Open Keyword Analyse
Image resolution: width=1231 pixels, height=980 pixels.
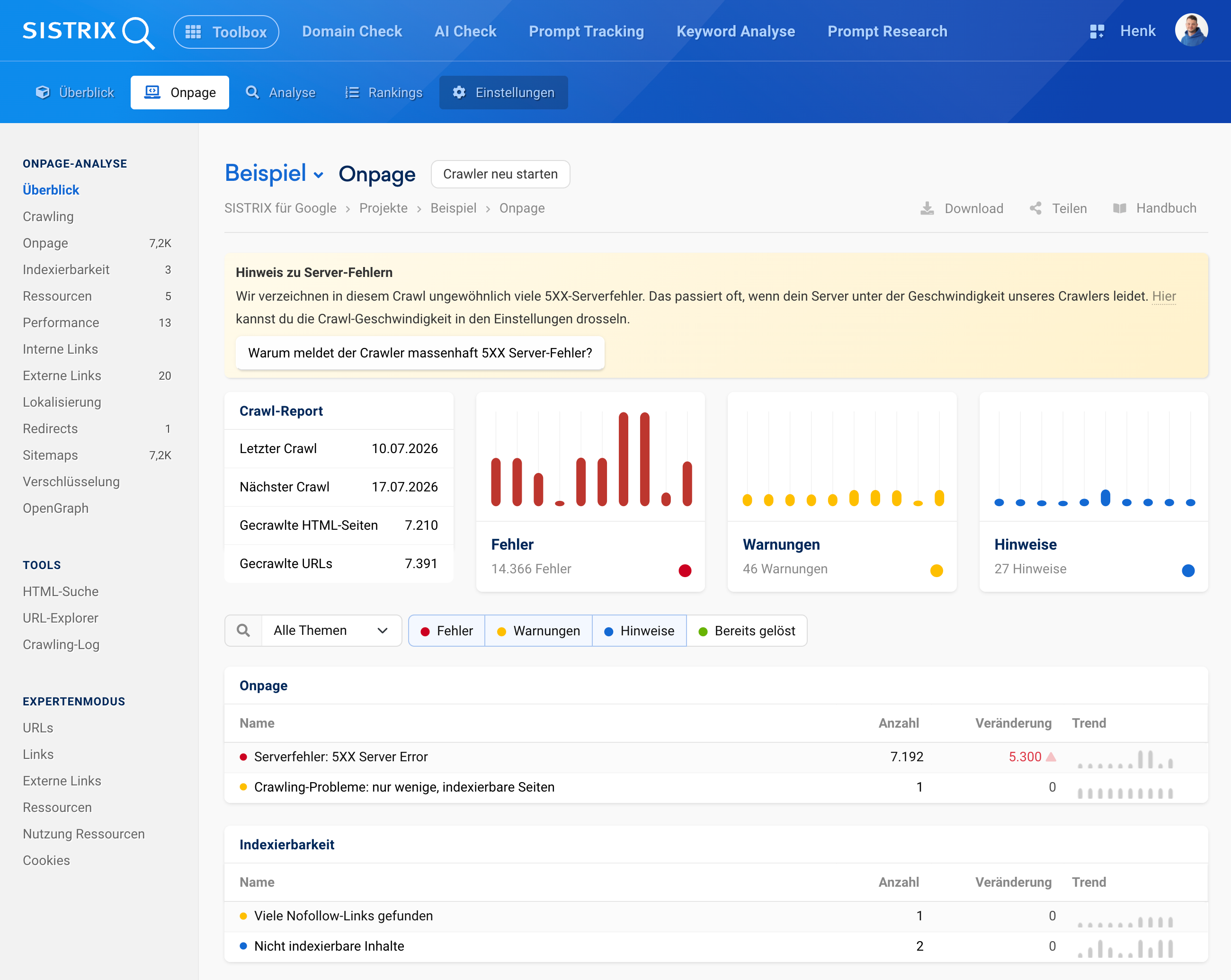click(x=735, y=31)
